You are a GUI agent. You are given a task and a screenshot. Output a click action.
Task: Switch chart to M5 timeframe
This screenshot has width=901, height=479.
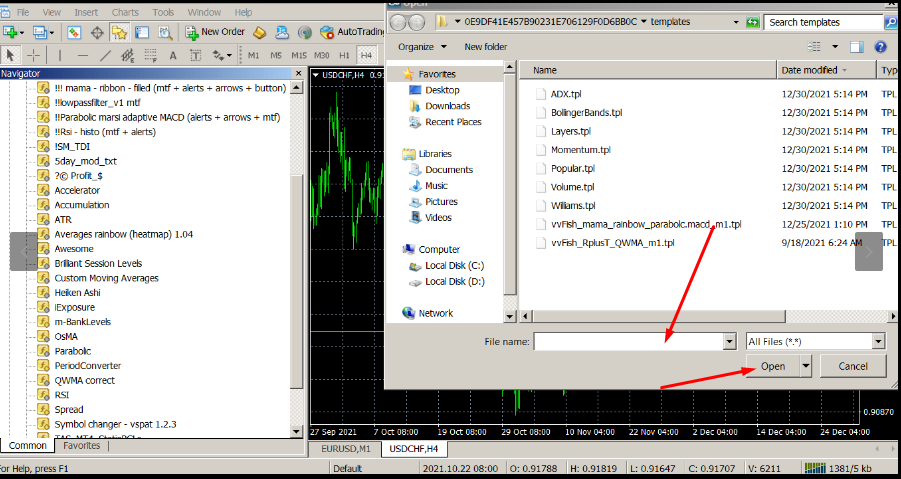pos(276,55)
